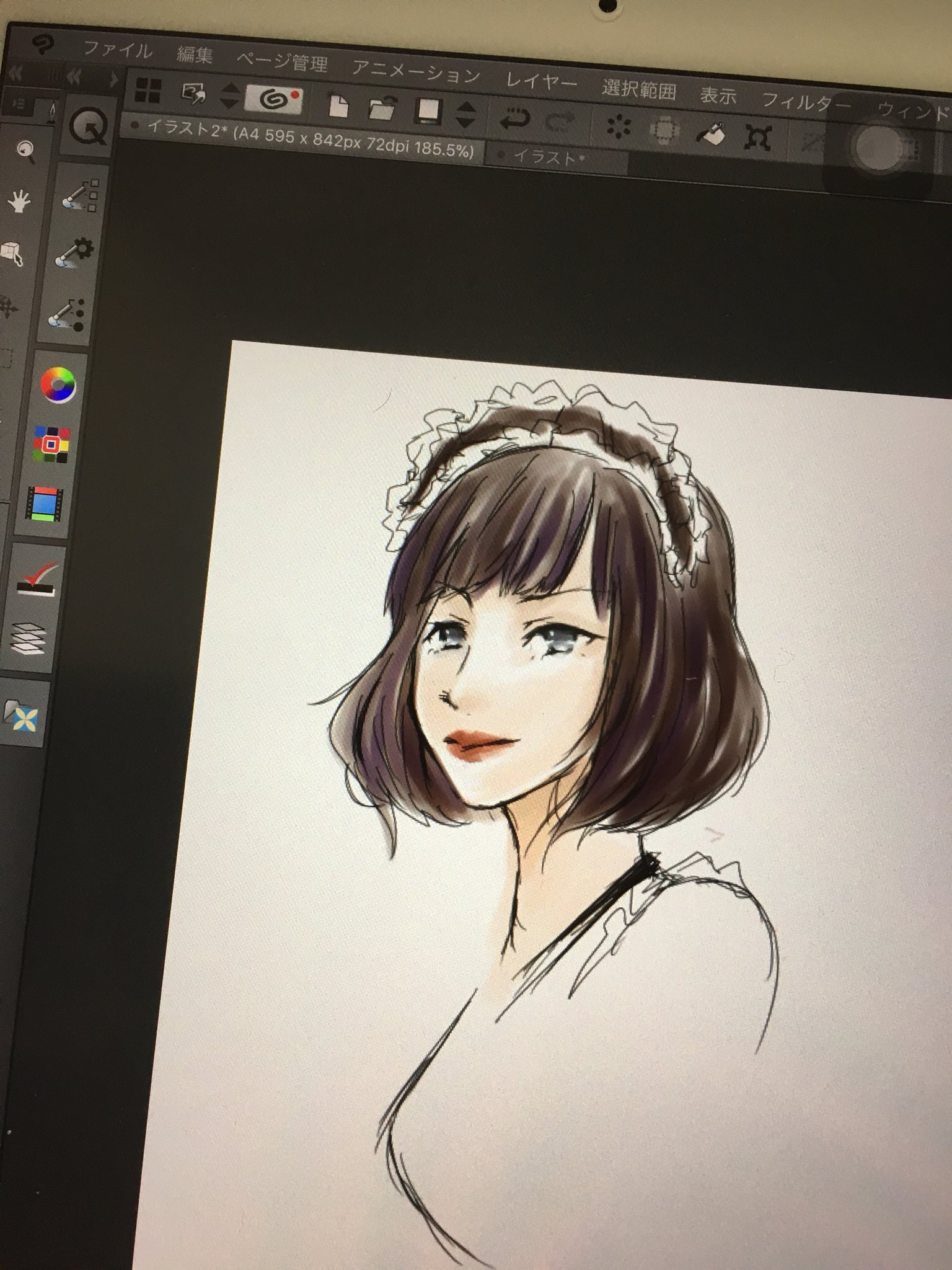Click the speech-bubble pen icon in command bar
Image resolution: width=952 pixels, height=1270 pixels.
(194, 93)
